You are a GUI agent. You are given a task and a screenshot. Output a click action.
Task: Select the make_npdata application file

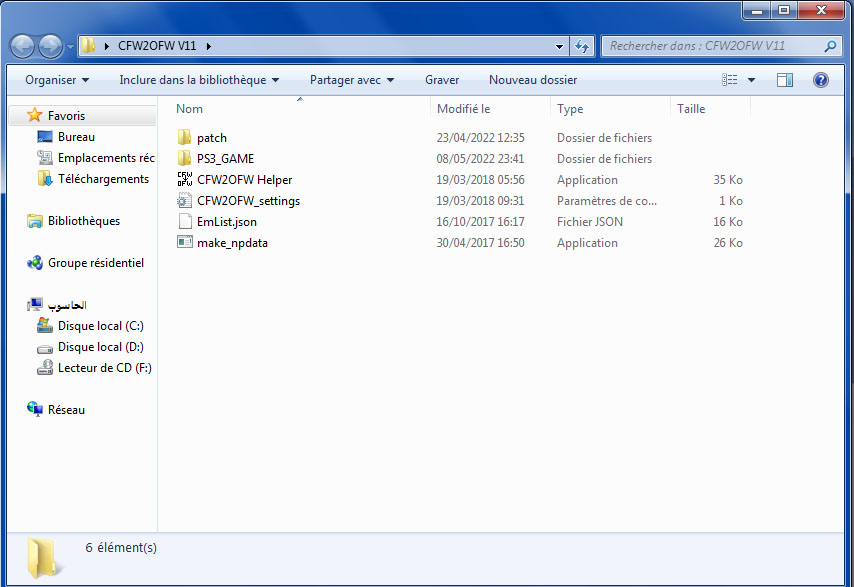232,243
